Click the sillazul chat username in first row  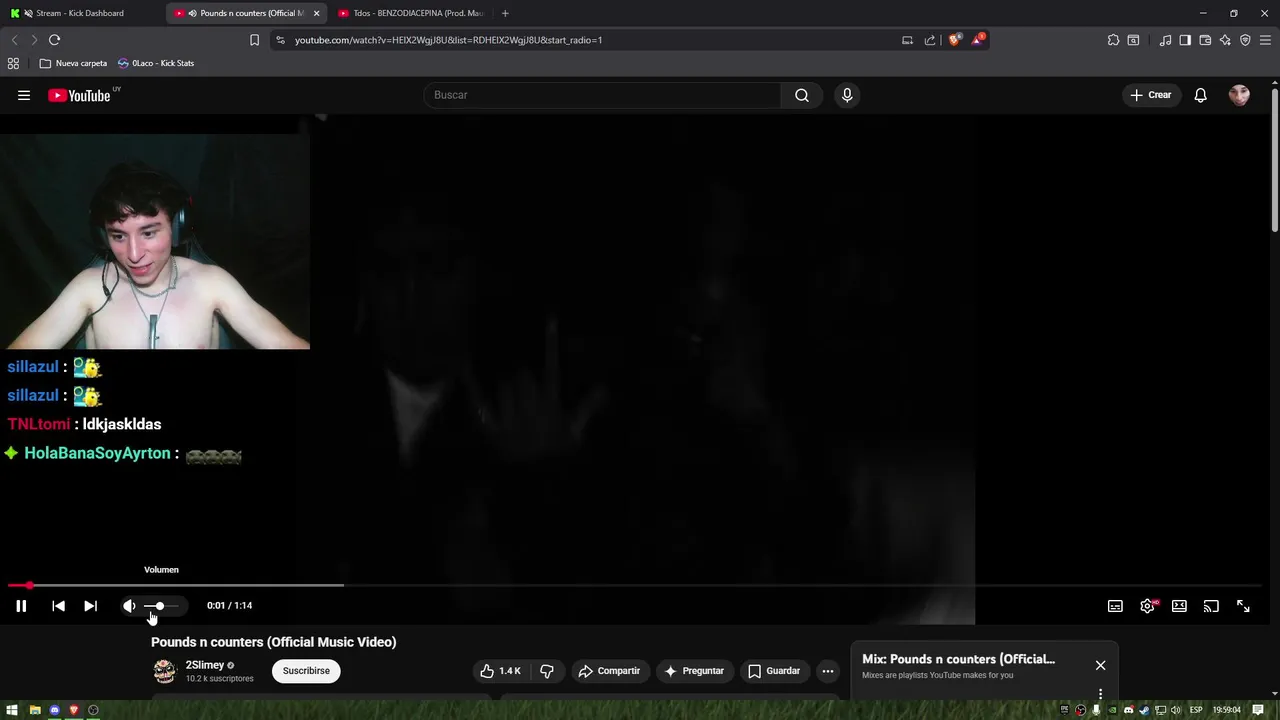(x=33, y=367)
